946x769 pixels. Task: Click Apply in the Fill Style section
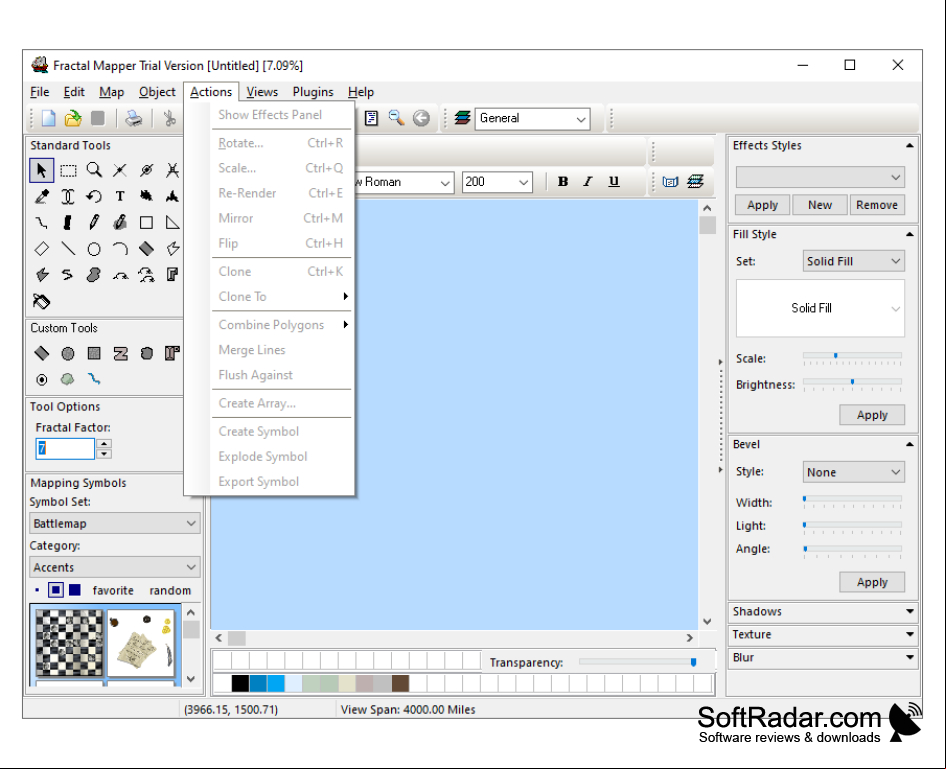(872, 415)
